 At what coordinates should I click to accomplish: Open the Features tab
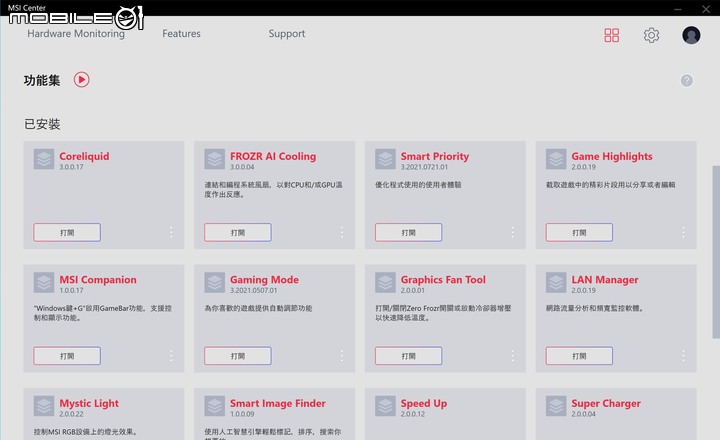181,34
